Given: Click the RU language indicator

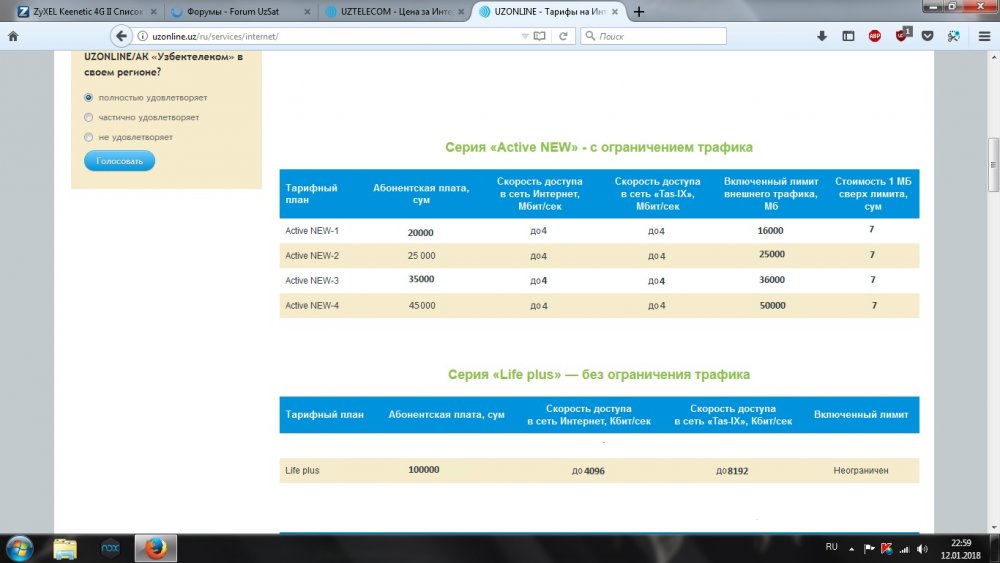Looking at the screenshot, I should coord(831,547).
